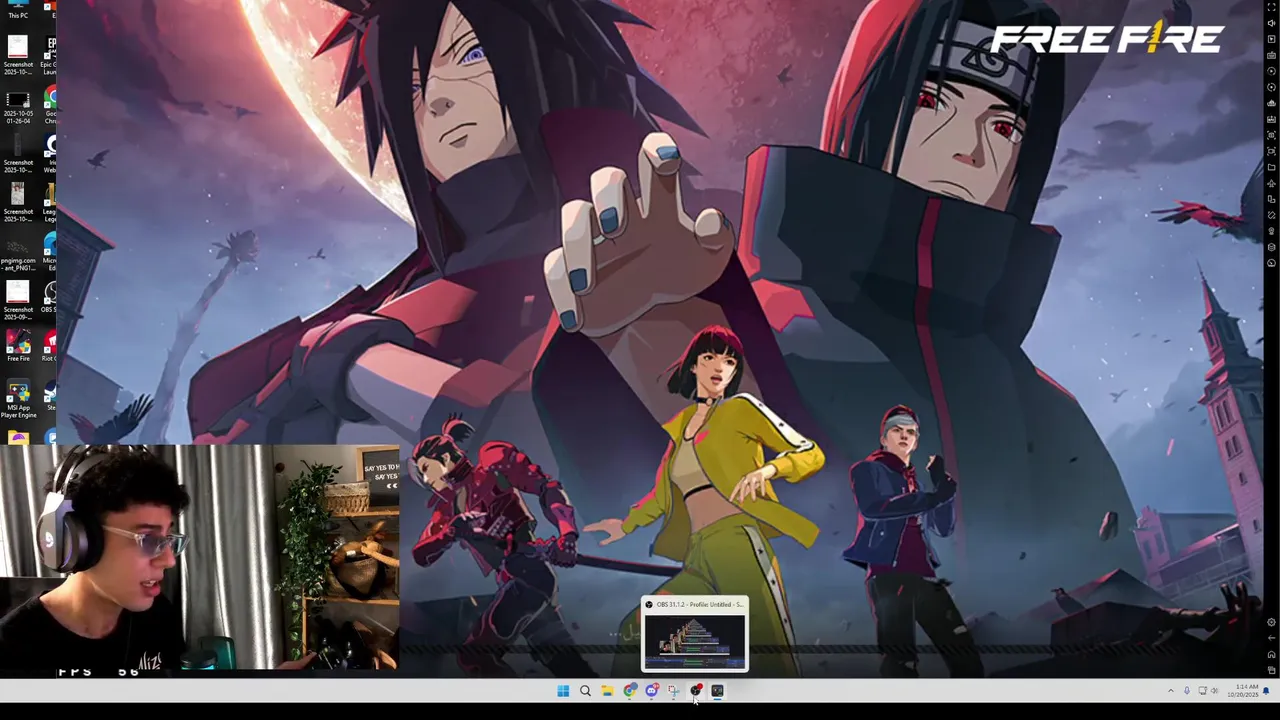Screen dimensions: 1280x720
Task: Click the emulator back arrow button
Action: click(x=1271, y=638)
